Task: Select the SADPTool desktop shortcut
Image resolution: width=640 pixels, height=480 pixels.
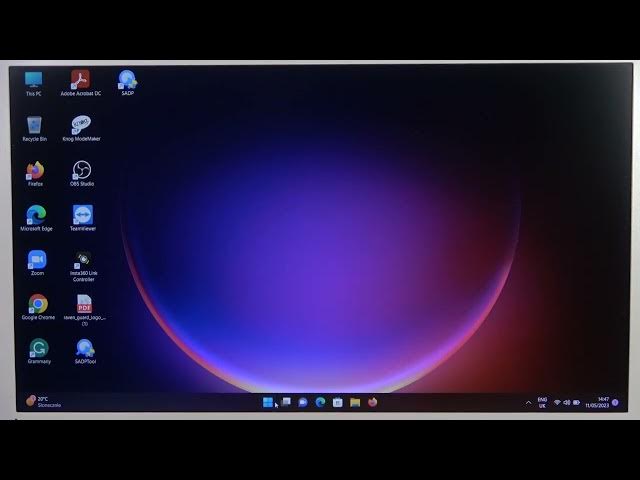Action: pyautogui.click(x=85, y=351)
